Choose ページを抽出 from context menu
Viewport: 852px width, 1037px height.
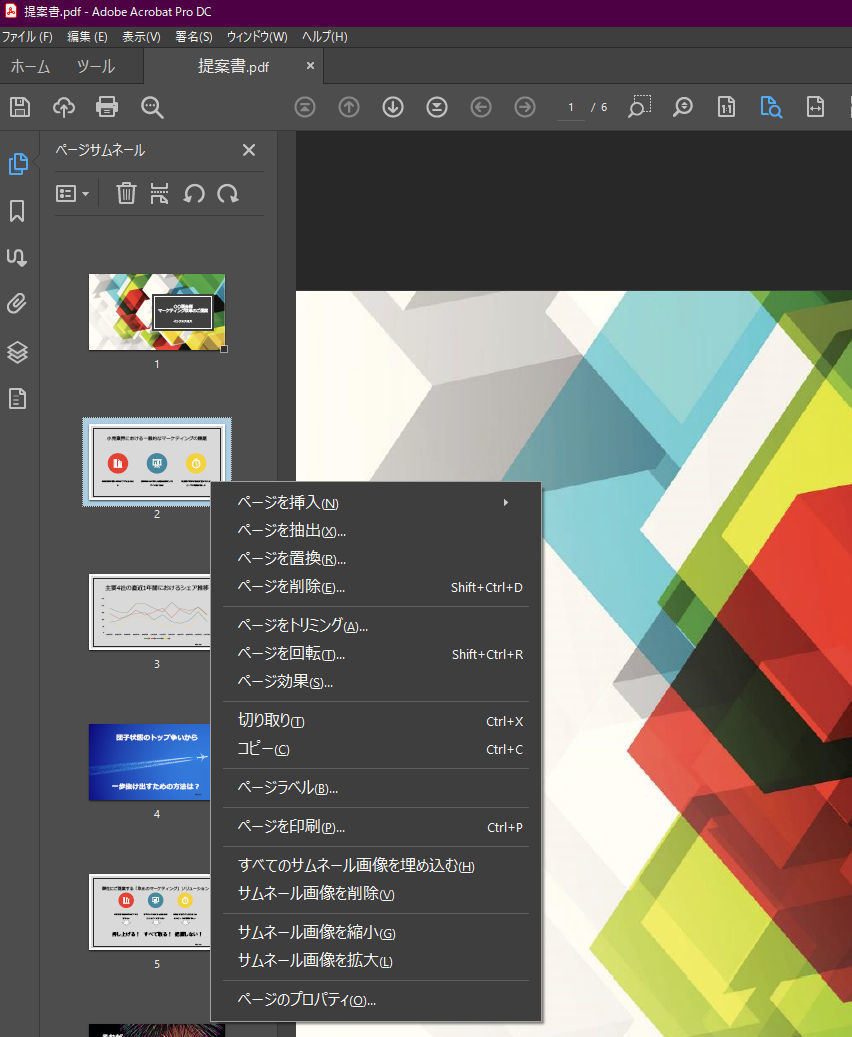pyautogui.click(x=376, y=531)
